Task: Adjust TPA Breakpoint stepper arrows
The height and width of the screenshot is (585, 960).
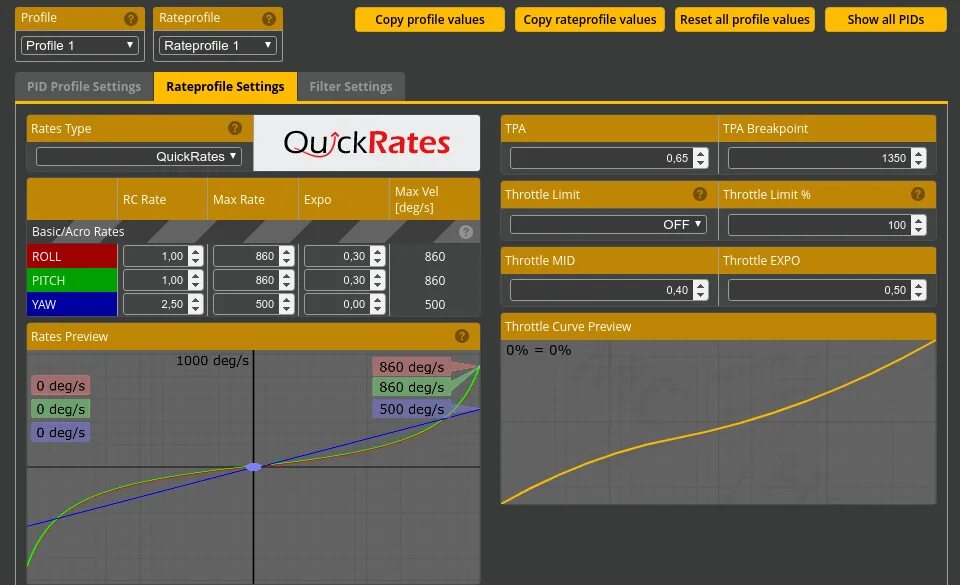Action: point(918,158)
